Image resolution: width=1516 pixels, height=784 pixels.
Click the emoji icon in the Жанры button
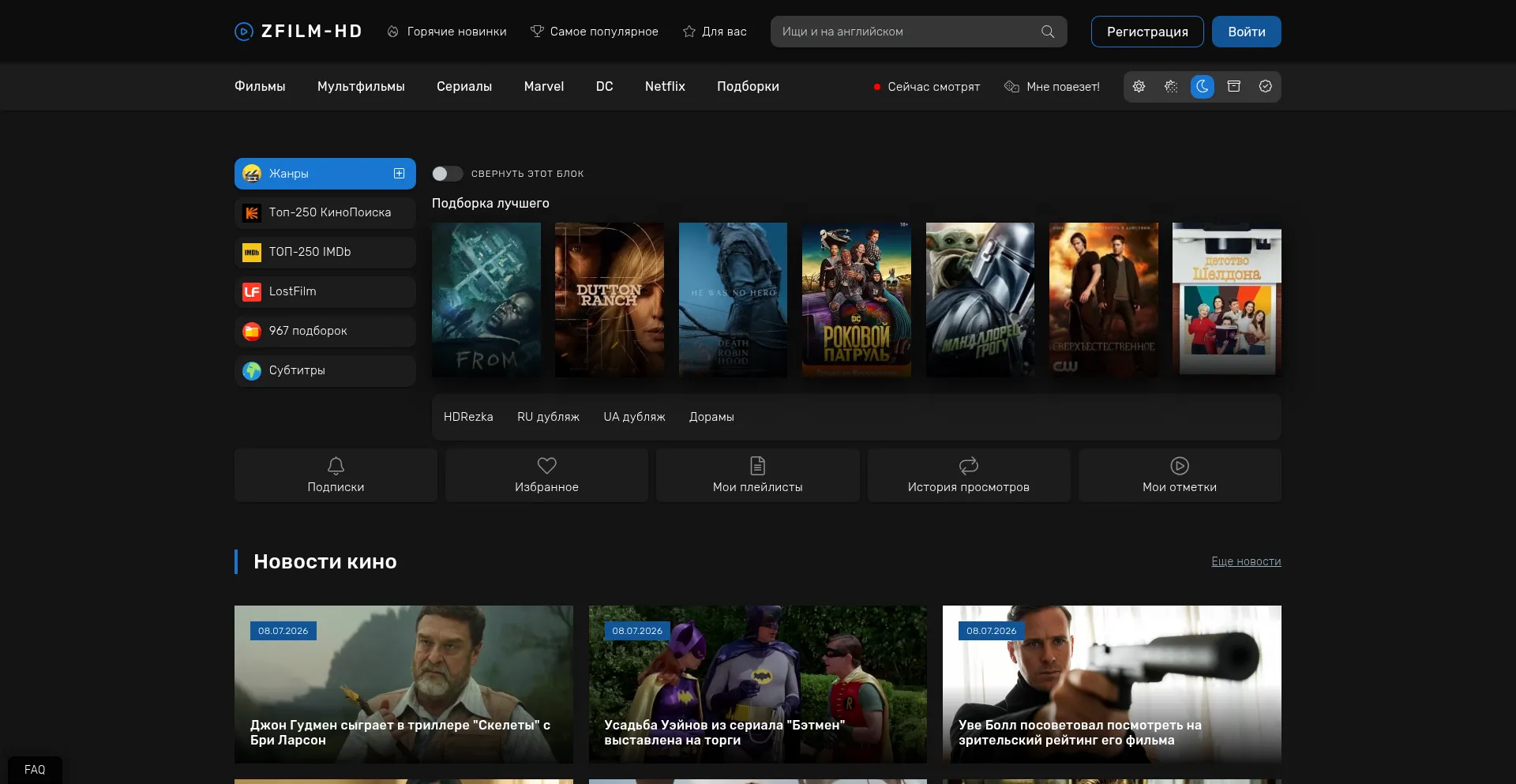252,174
